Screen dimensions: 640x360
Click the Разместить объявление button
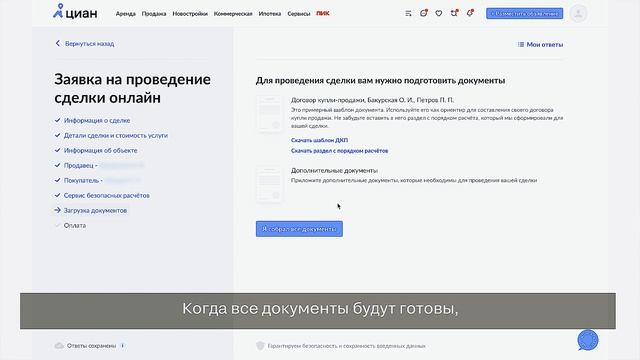(524, 13)
